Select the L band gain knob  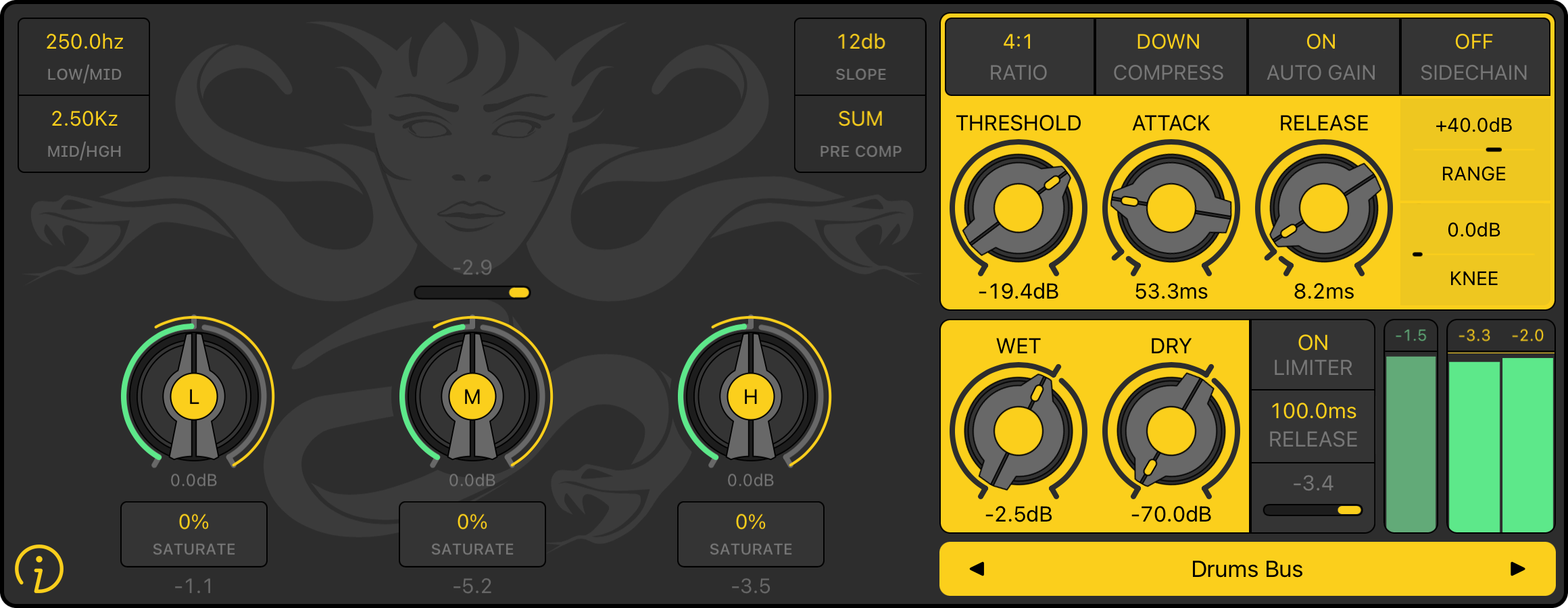194,397
